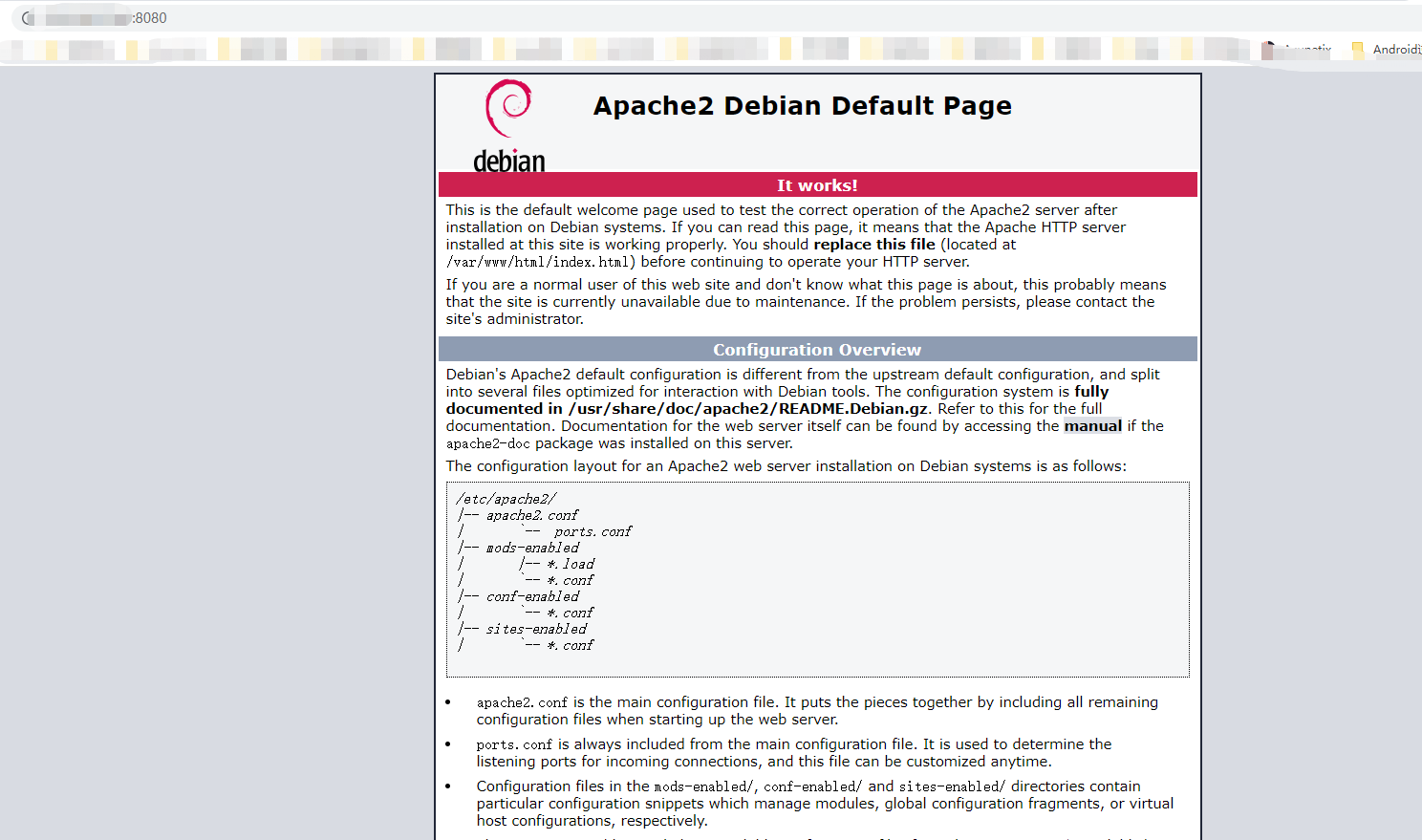Image resolution: width=1422 pixels, height=840 pixels.
Task: Click the red It works! banner
Action: tap(817, 184)
